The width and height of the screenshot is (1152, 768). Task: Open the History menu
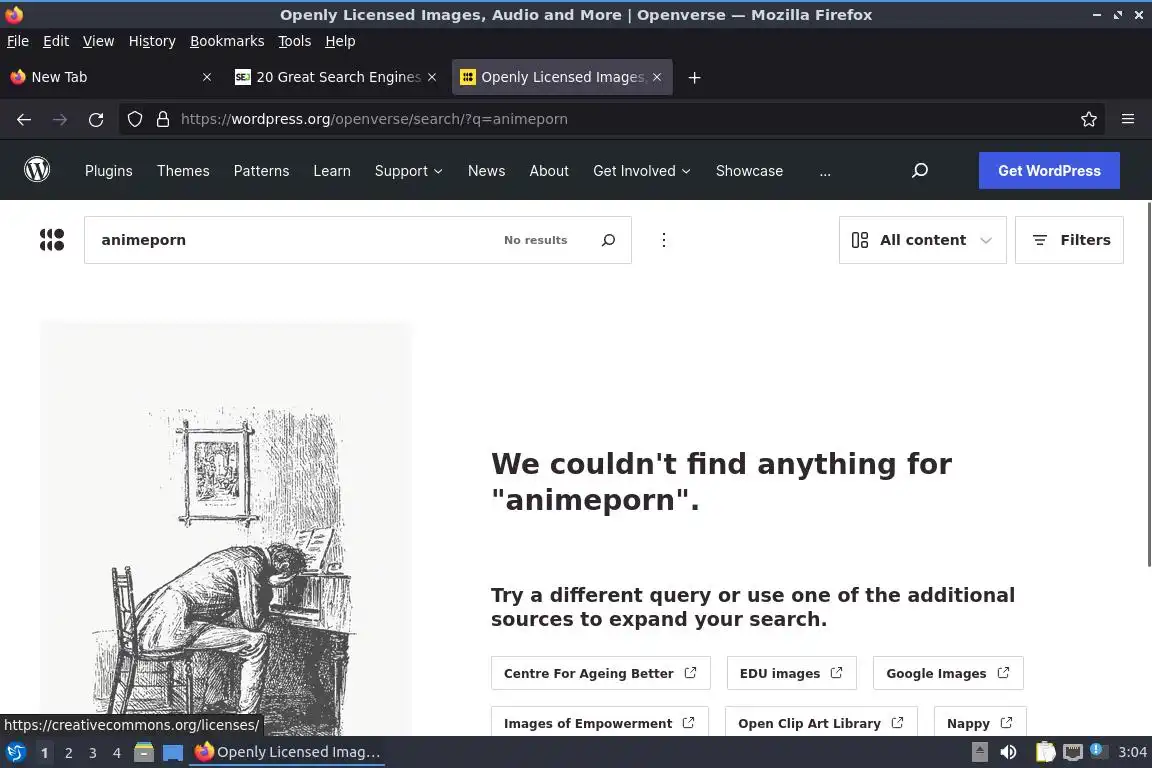click(x=152, y=41)
